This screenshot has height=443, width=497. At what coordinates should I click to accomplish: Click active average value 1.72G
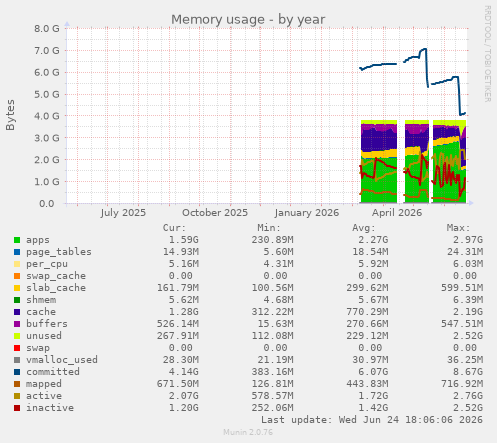pyautogui.click(x=373, y=396)
